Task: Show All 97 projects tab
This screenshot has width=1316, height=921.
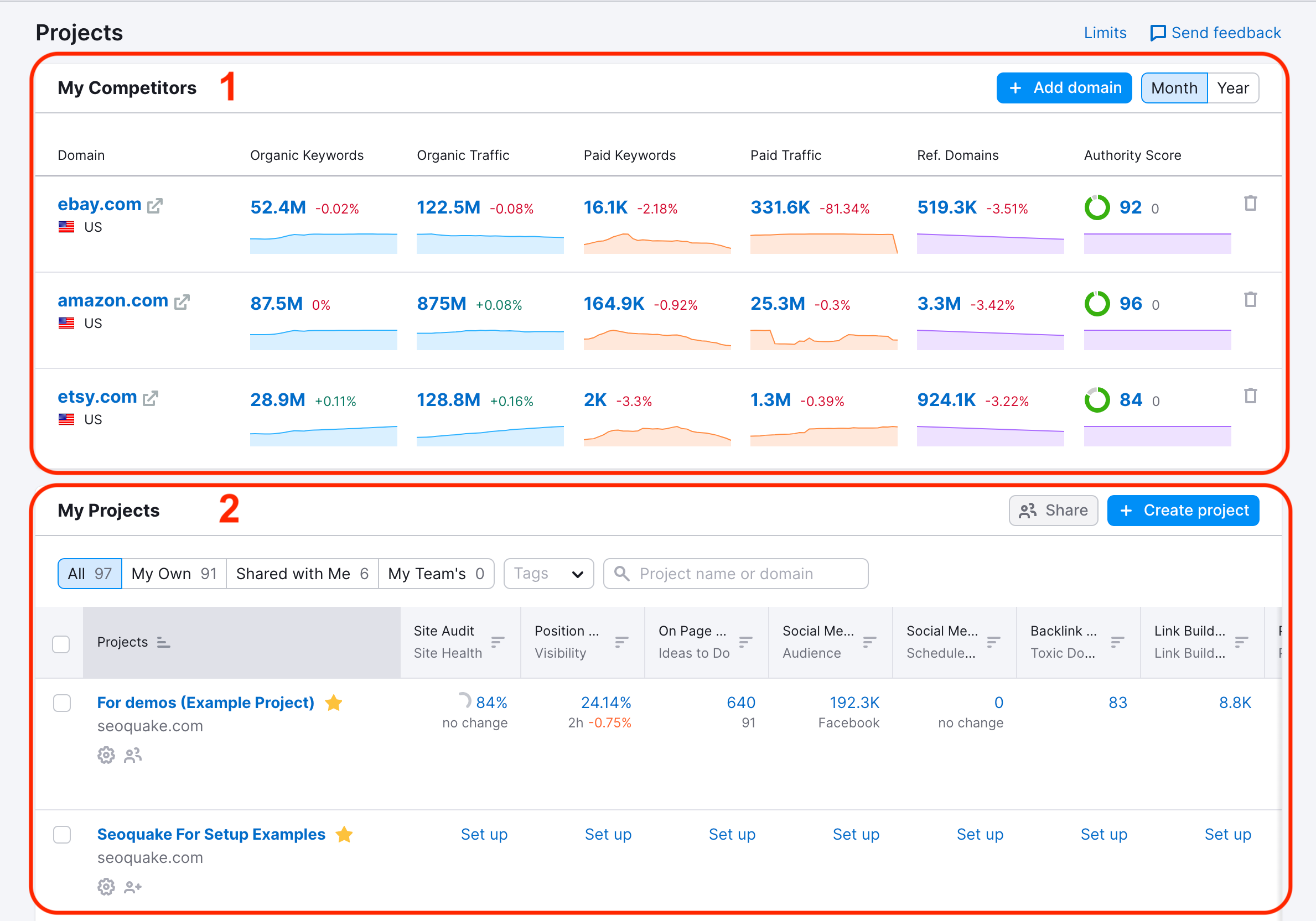Action: click(90, 573)
